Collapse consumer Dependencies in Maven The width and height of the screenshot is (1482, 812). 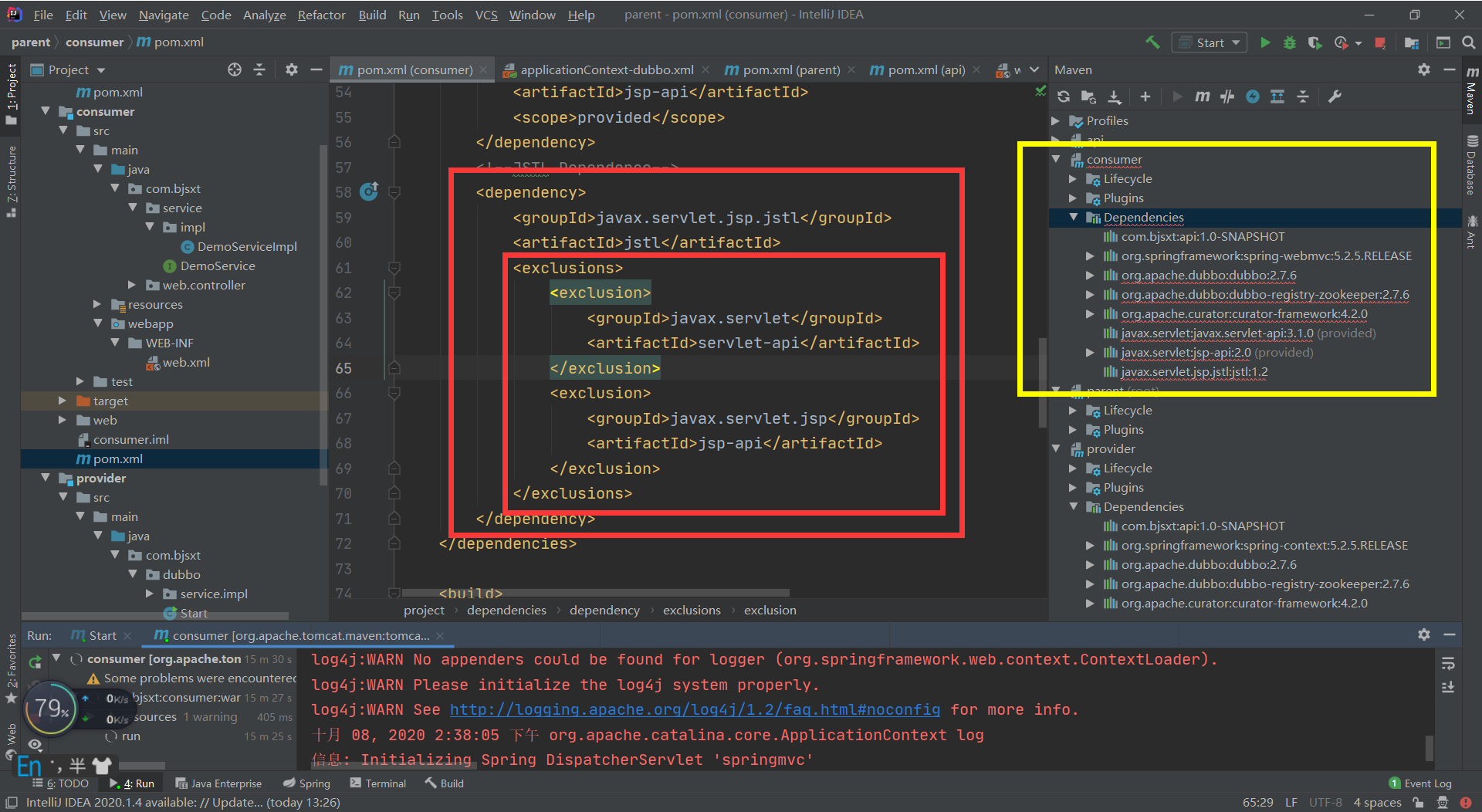(1073, 218)
